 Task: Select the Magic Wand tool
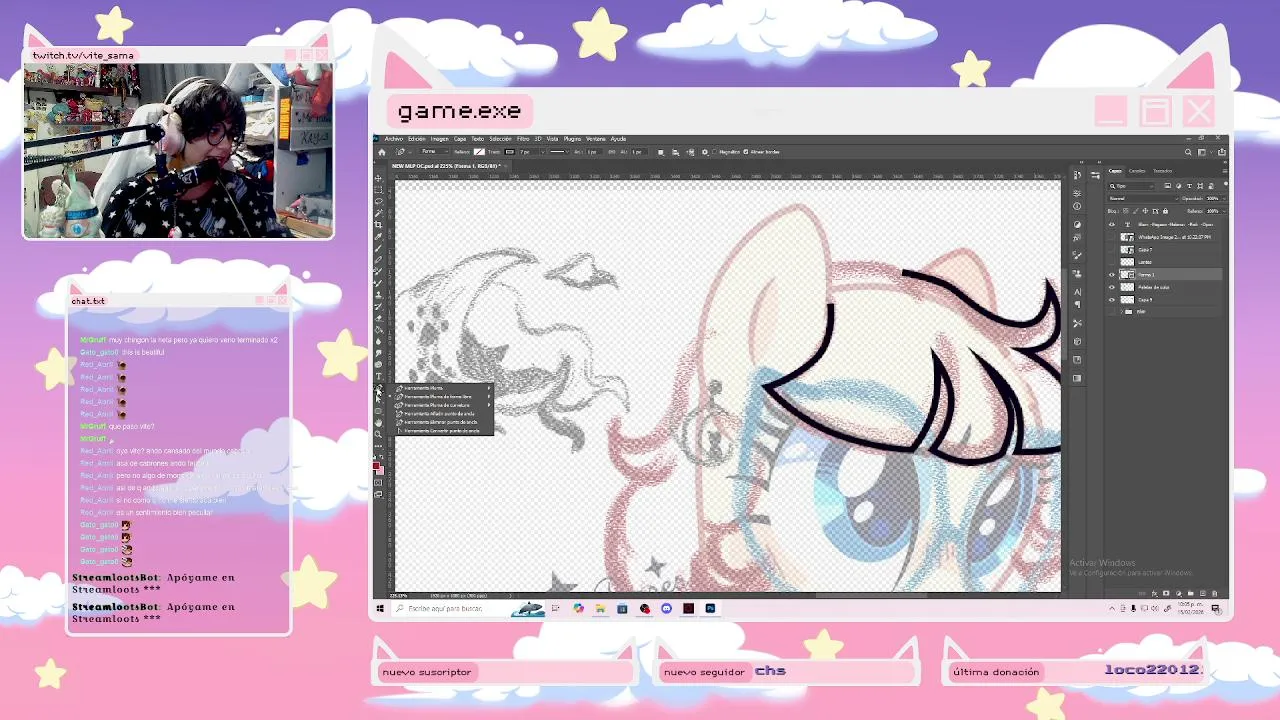(378, 213)
